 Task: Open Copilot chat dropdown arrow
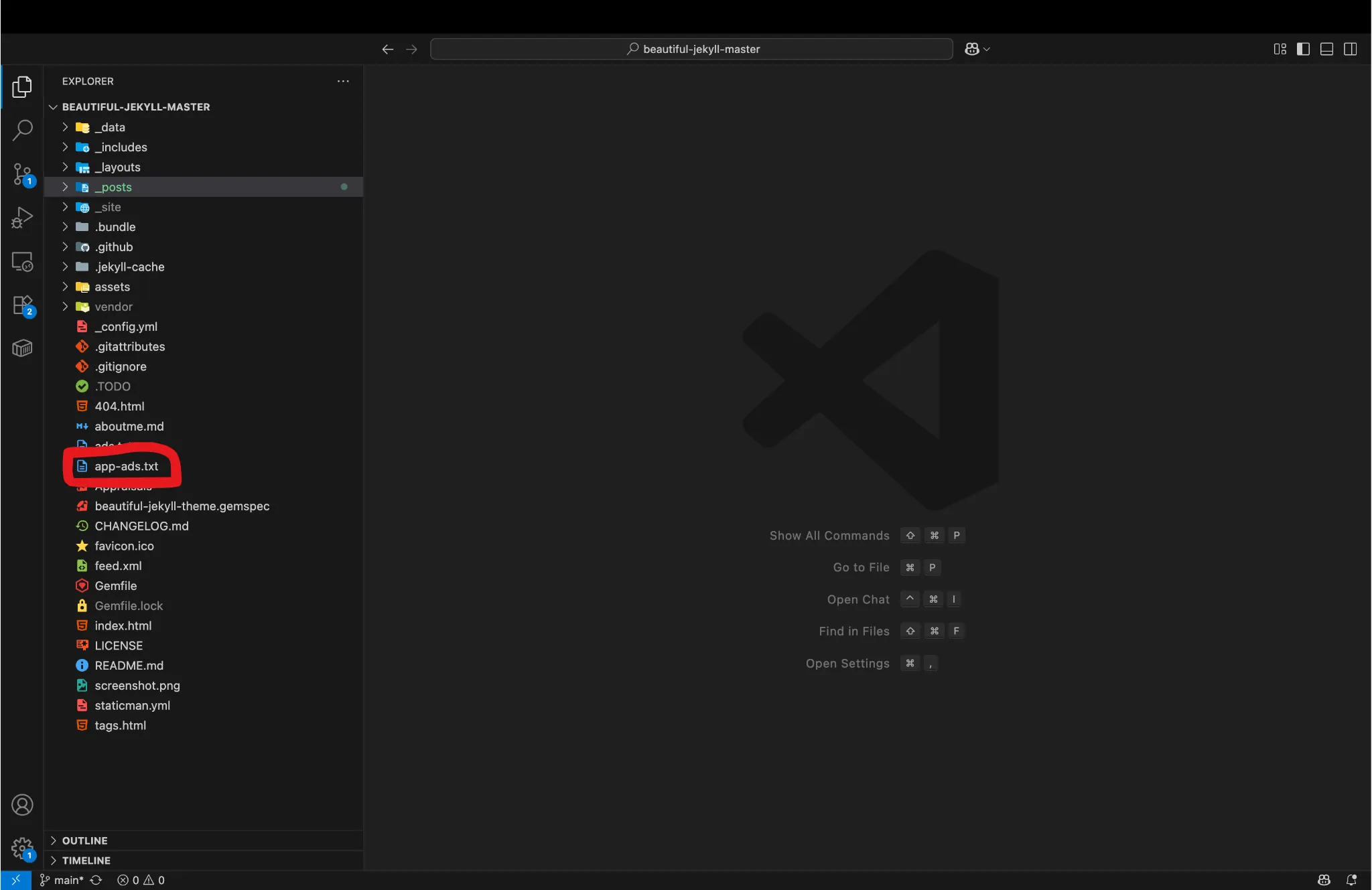click(x=987, y=49)
